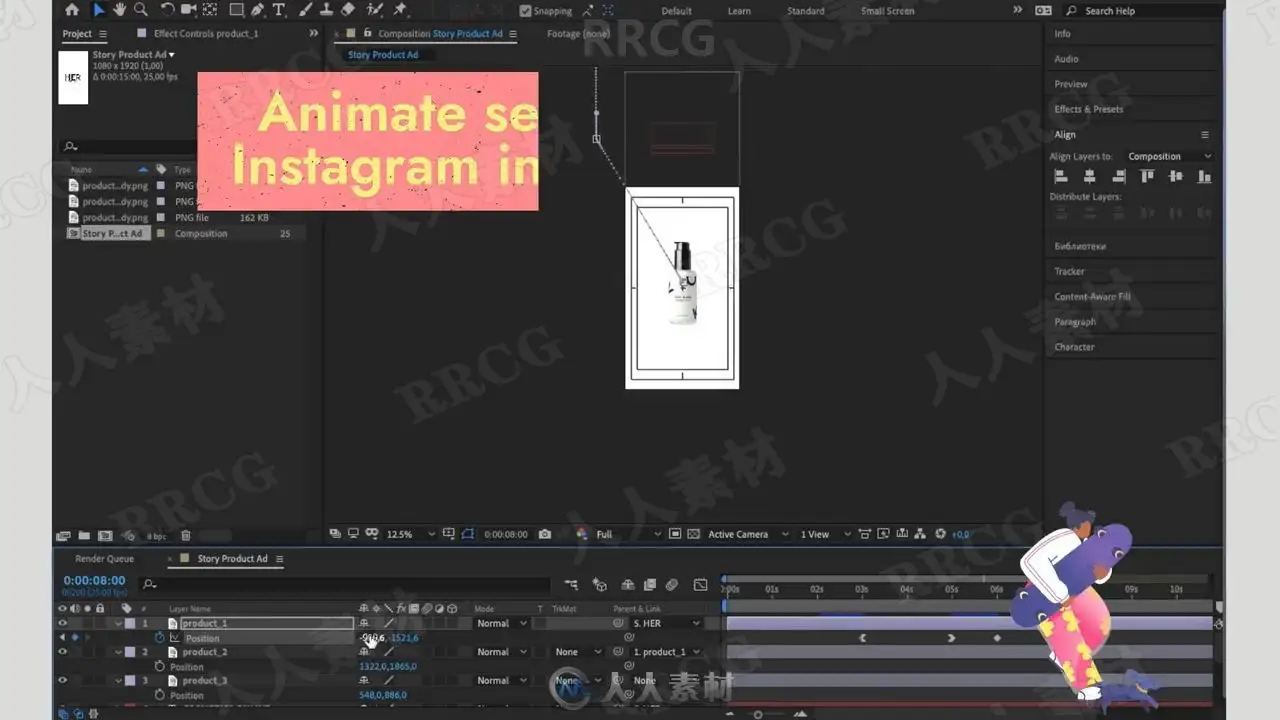Image resolution: width=1280 pixels, height=720 pixels.
Task: Hide the product_1 layer eye toggle
Action: click(62, 623)
